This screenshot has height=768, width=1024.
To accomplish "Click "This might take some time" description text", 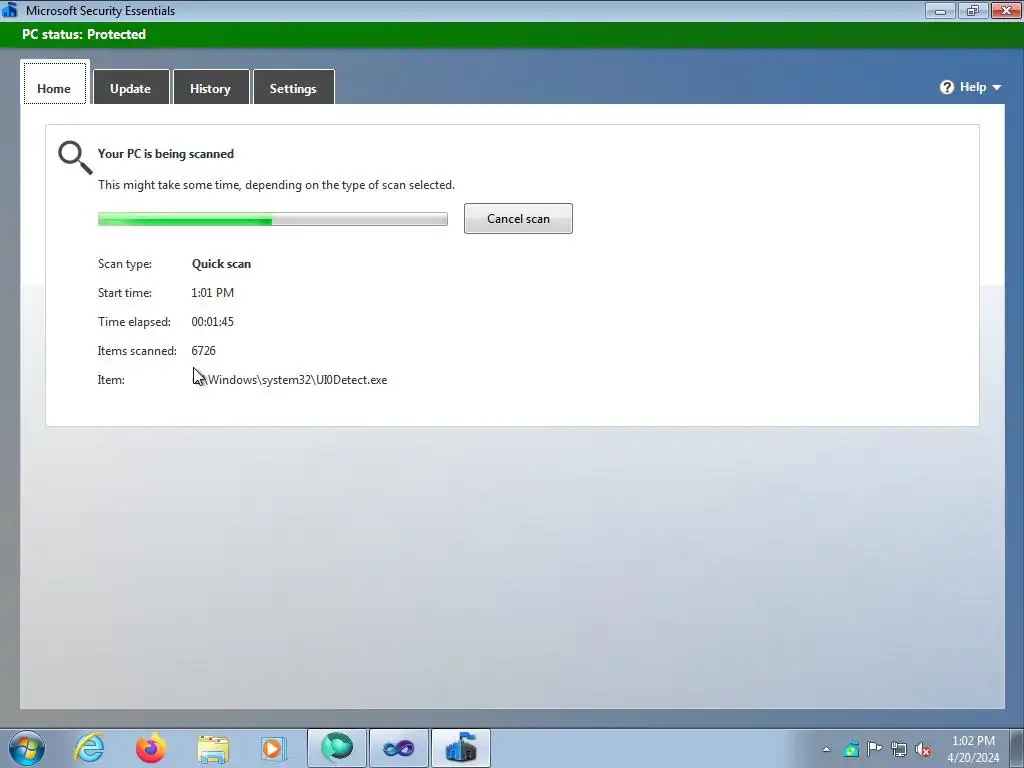I will click(x=276, y=185).
